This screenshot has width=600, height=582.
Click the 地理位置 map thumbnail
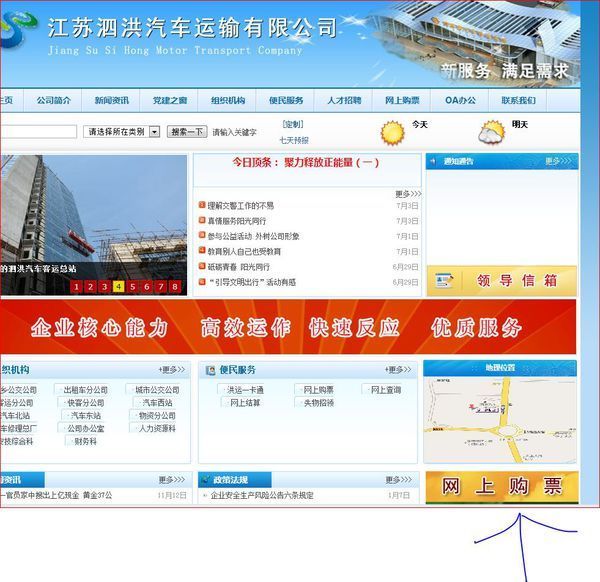[500, 420]
